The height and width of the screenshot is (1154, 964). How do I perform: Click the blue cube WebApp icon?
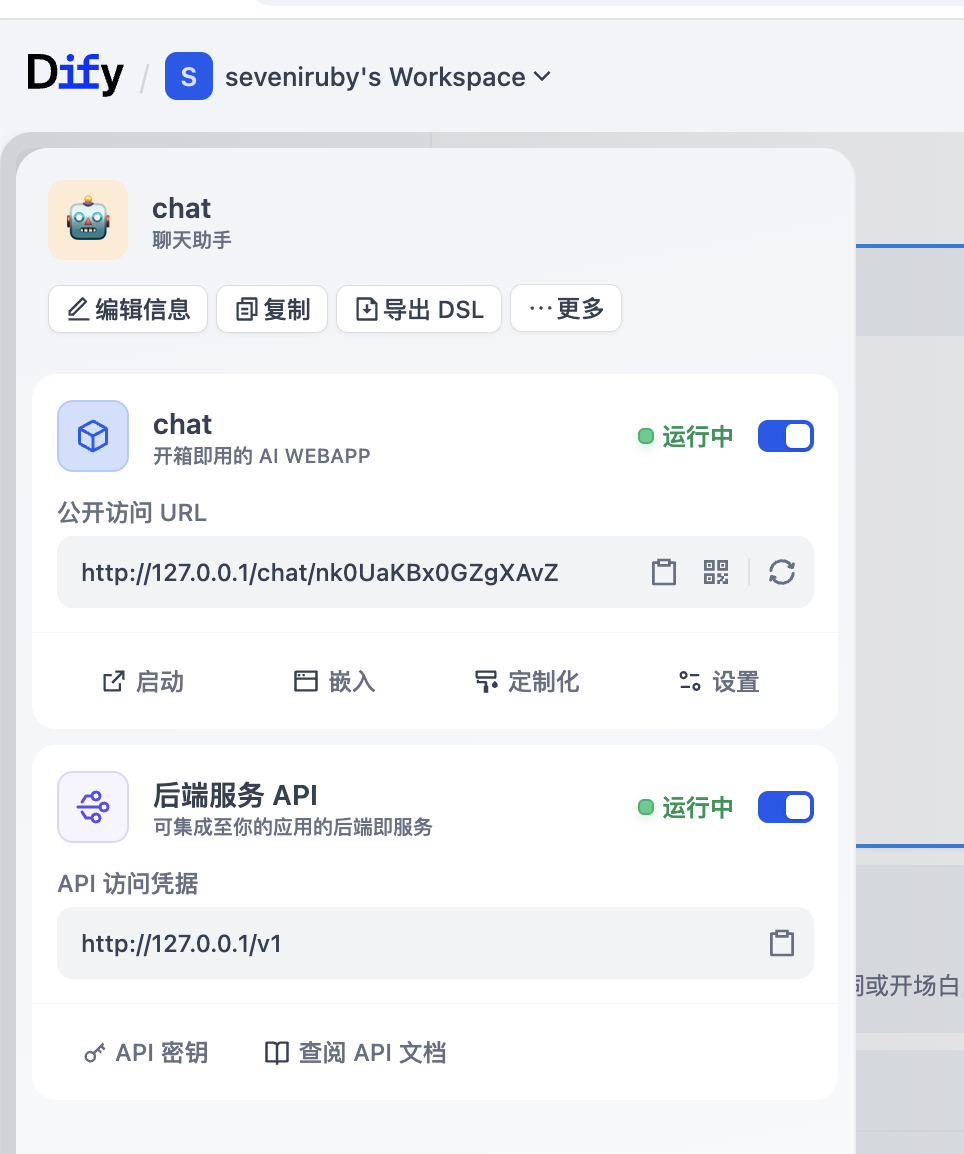click(x=93, y=436)
